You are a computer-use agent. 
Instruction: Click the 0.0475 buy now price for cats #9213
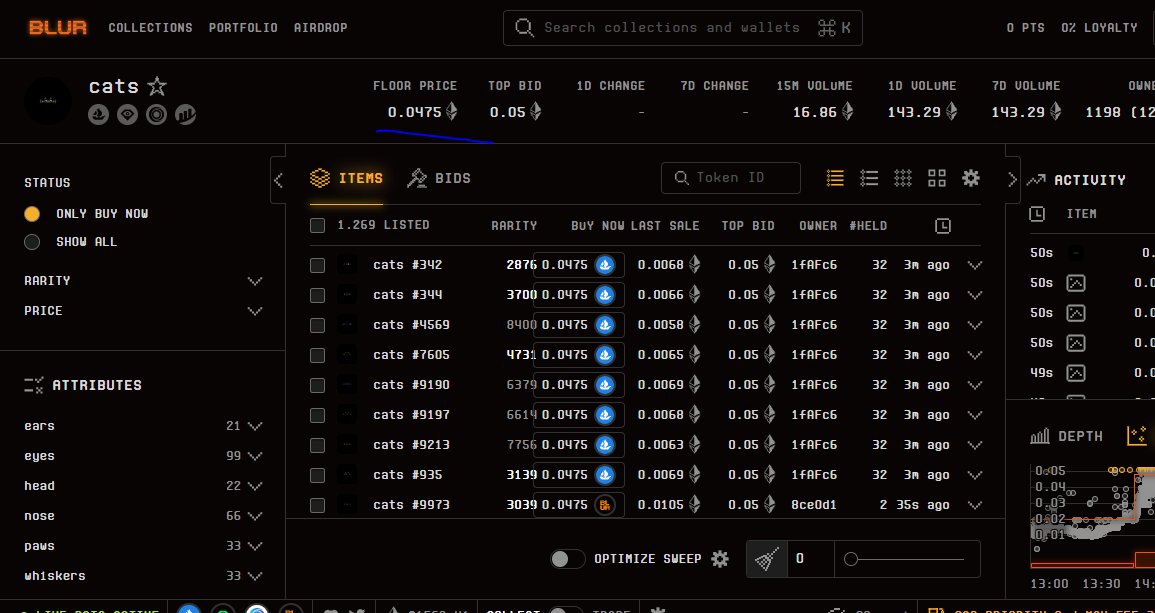[x=565, y=445]
